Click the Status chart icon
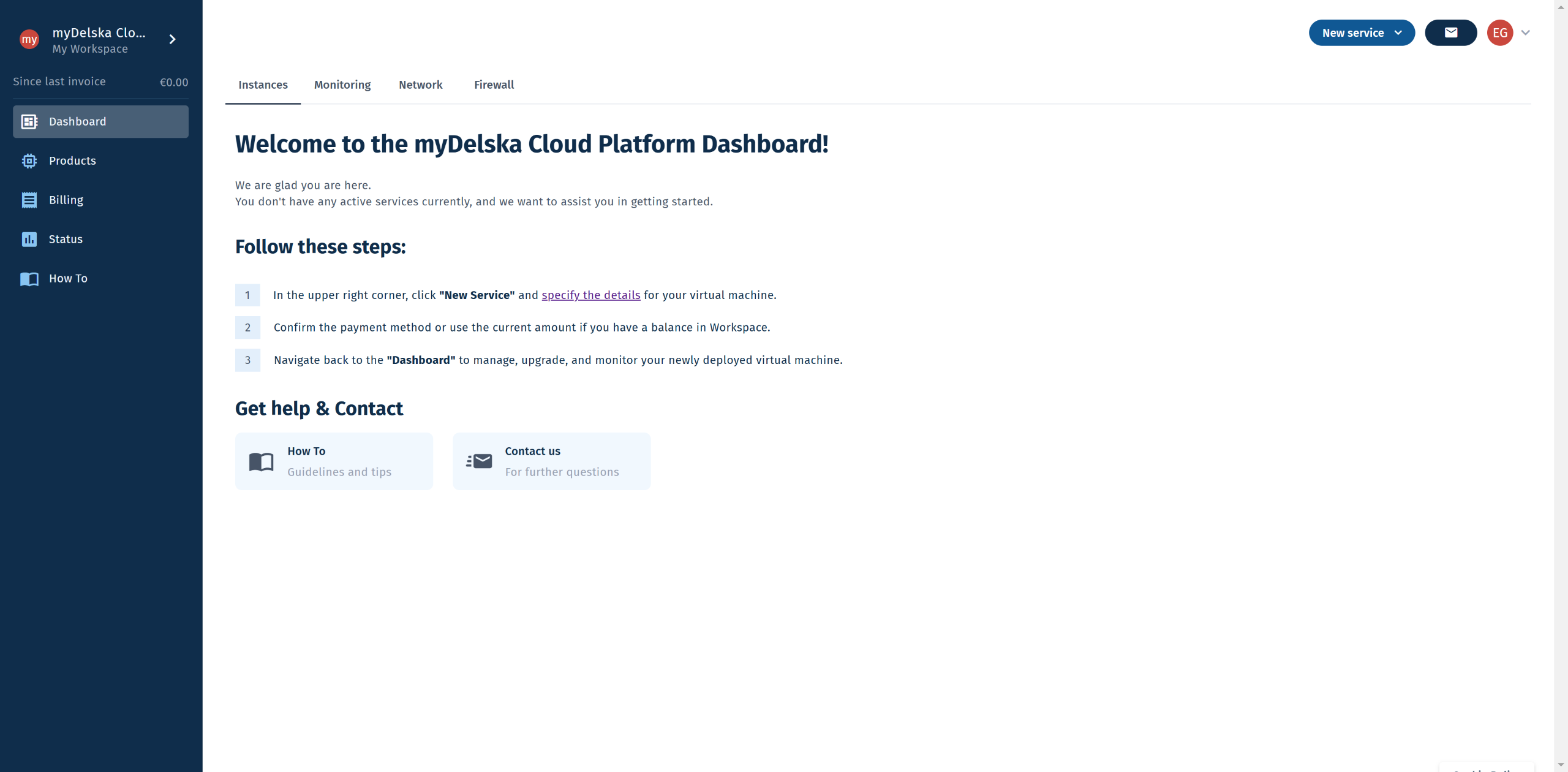The image size is (1568, 772). click(x=29, y=239)
